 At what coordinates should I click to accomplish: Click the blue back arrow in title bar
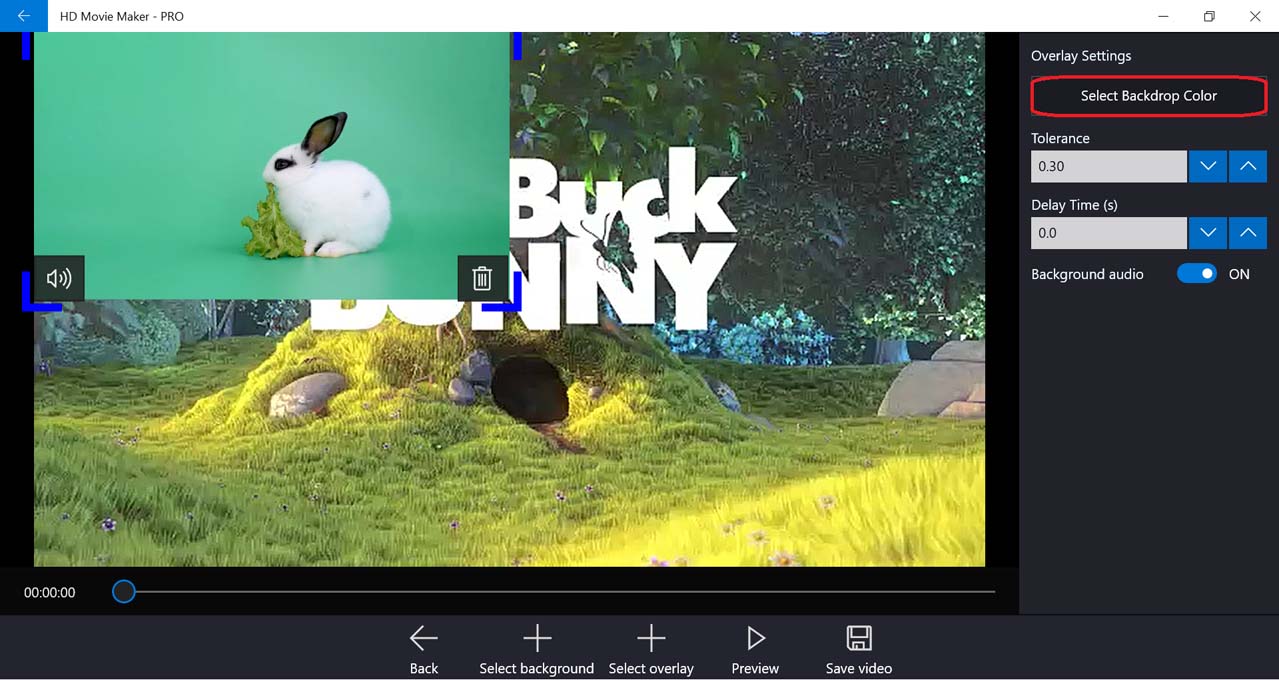(x=23, y=16)
